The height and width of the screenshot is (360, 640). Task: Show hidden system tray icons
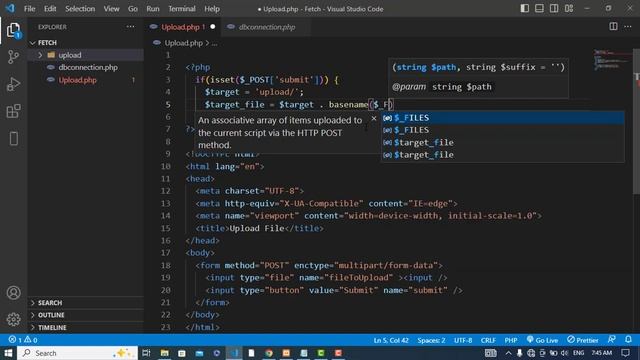pos(508,353)
